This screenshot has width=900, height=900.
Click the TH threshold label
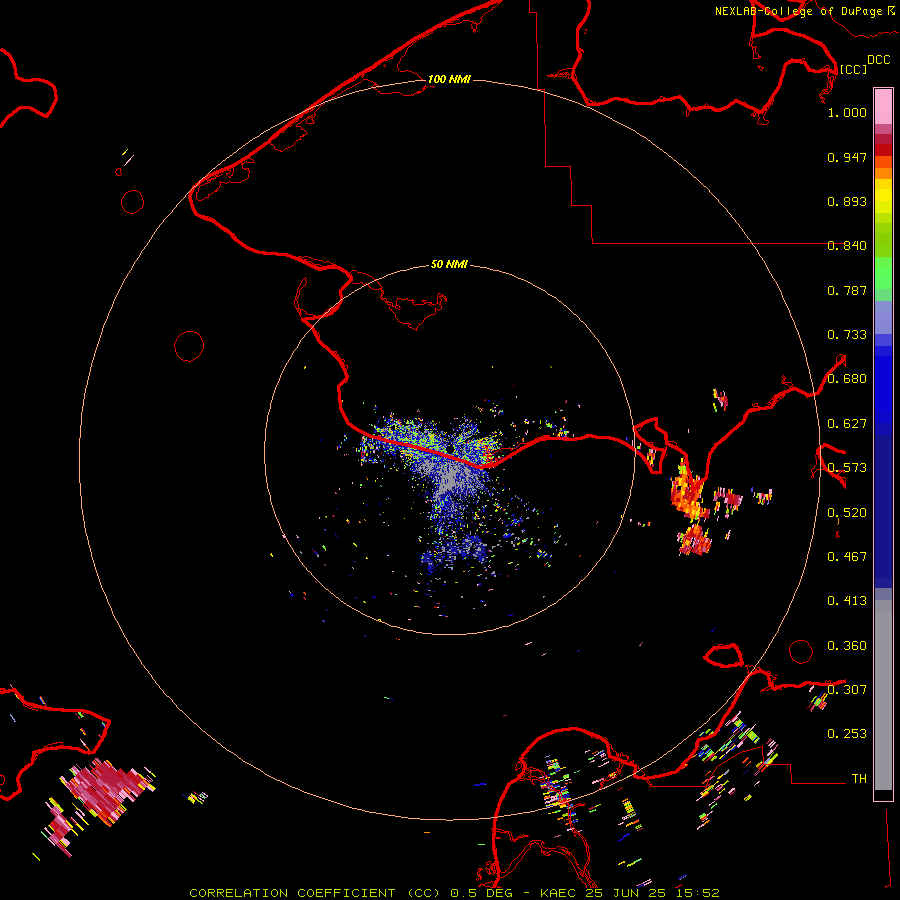859,778
